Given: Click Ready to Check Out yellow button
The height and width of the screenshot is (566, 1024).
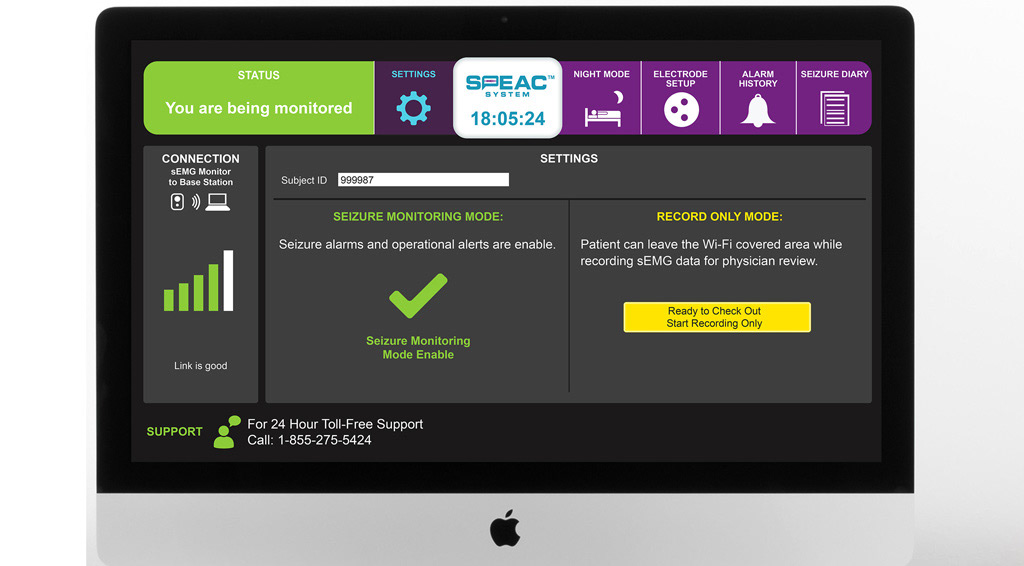Looking at the screenshot, I should tap(717, 317).
